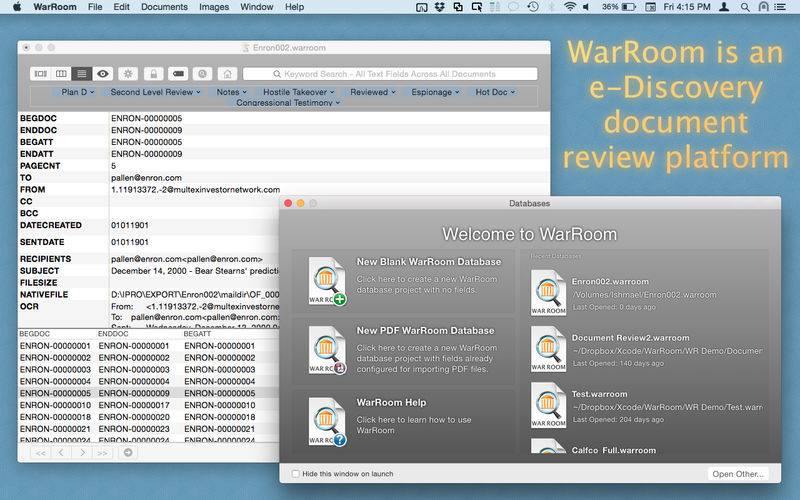Click the Wi-Fi status icon

pos(570,7)
